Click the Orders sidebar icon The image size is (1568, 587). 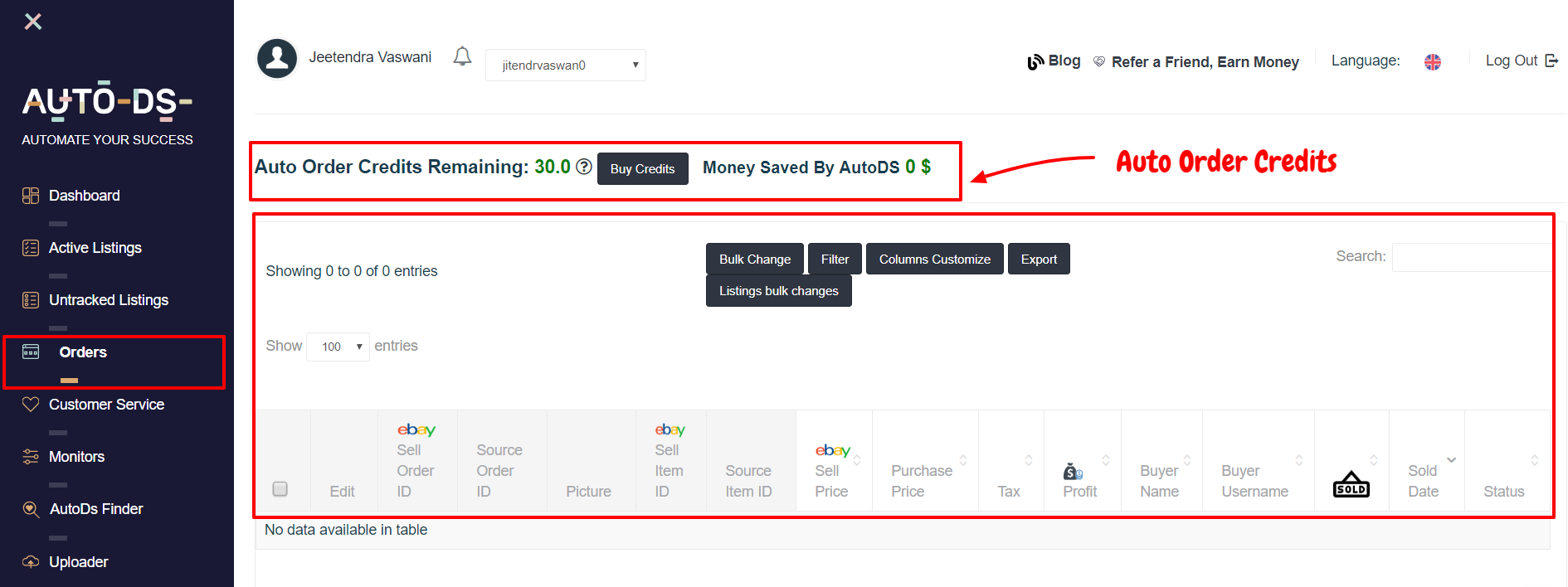click(31, 352)
